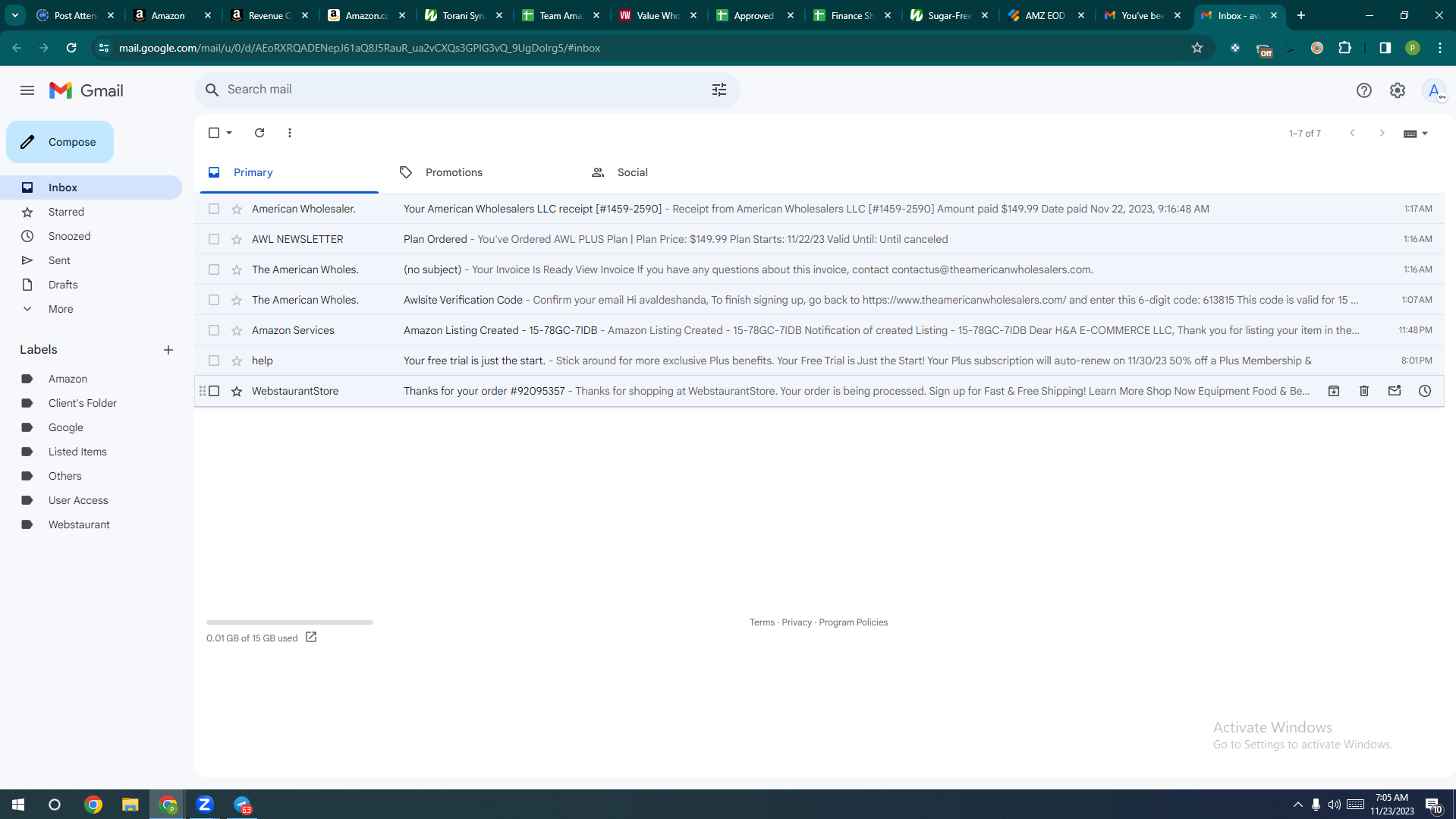The image size is (1456, 819).
Task: Check the Awlsite Verification Code email
Action: pyautogui.click(x=214, y=300)
